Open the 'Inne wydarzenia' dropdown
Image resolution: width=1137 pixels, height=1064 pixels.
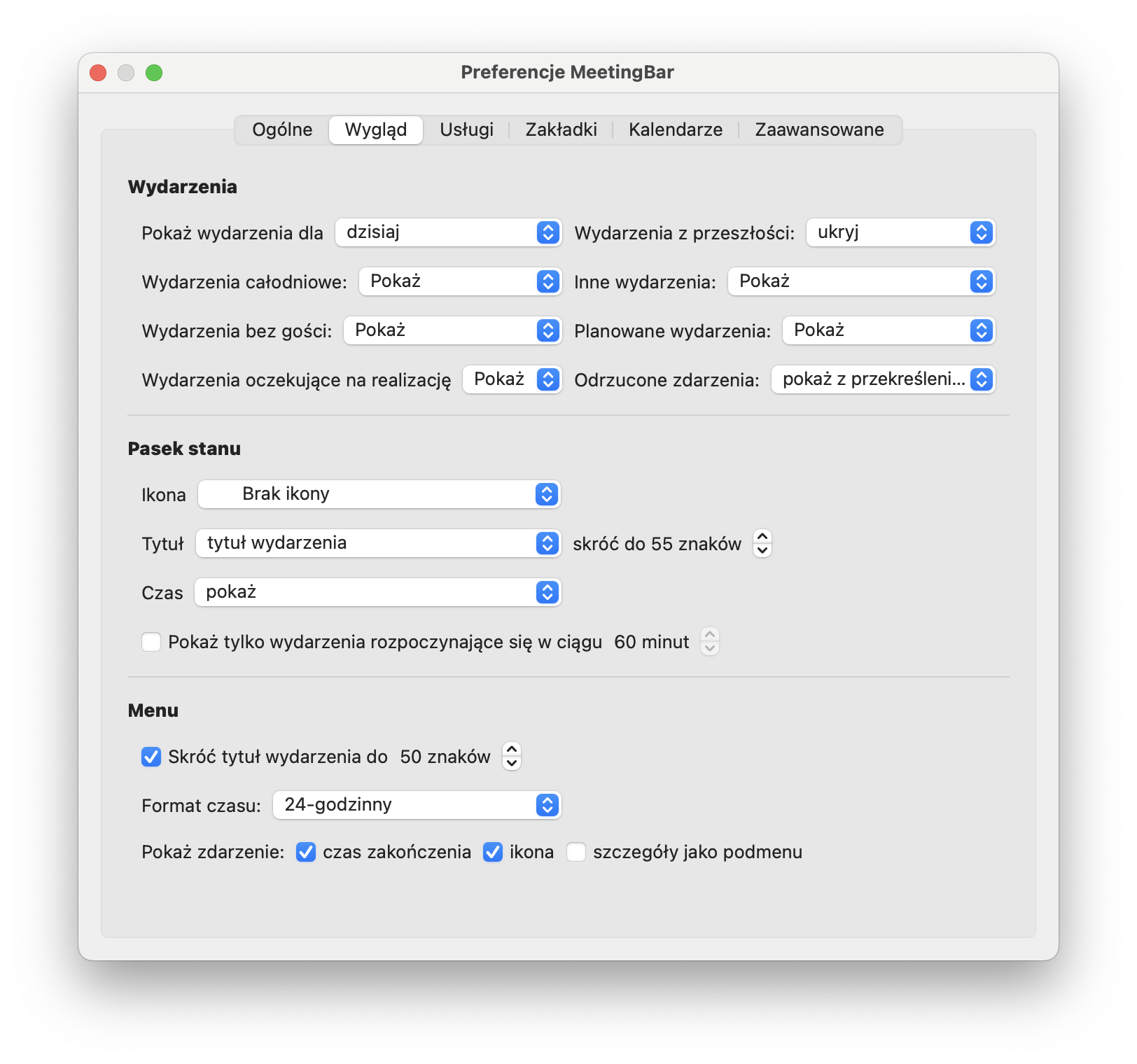(861, 281)
